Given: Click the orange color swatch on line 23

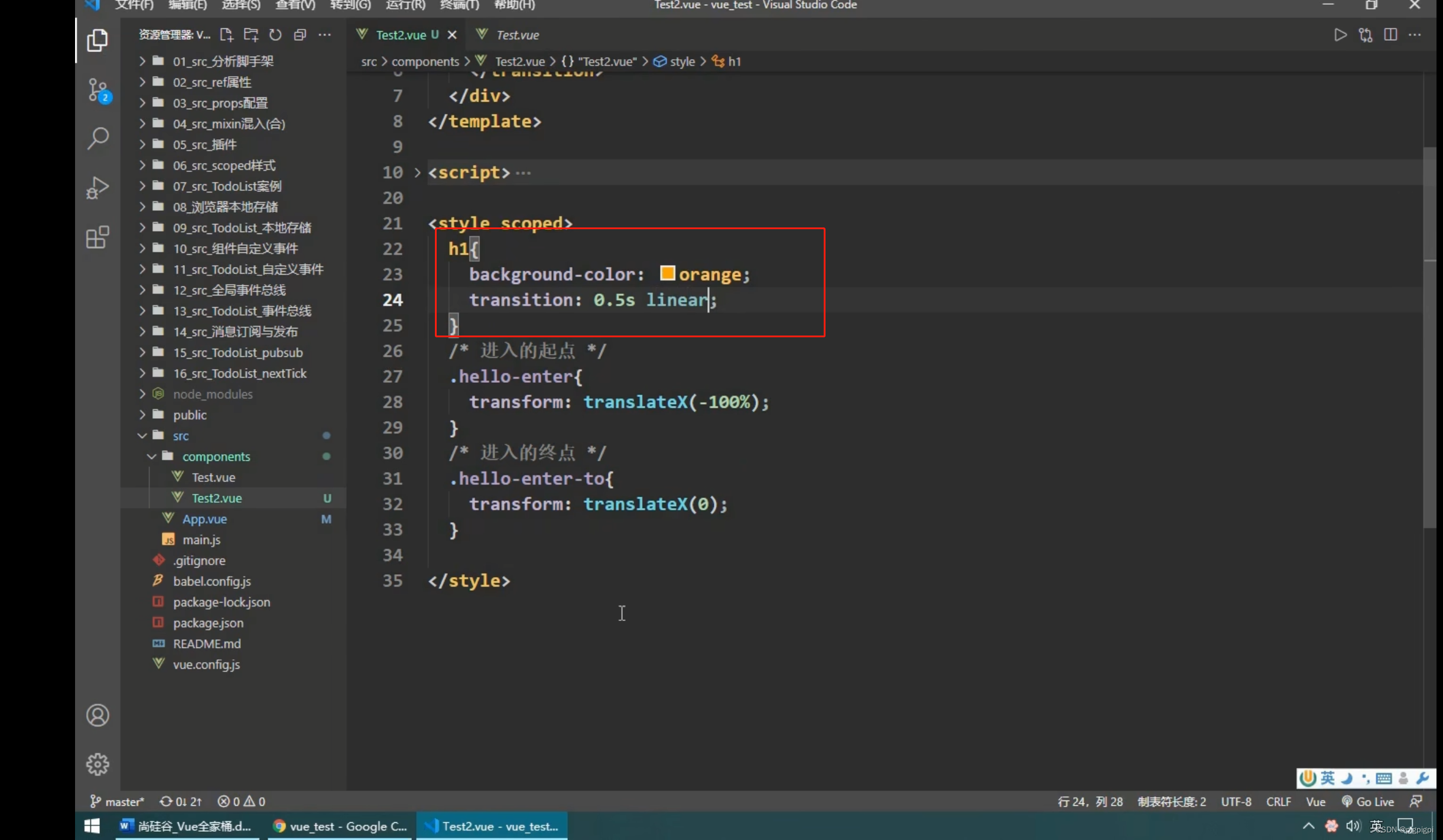Looking at the screenshot, I should click(x=667, y=274).
